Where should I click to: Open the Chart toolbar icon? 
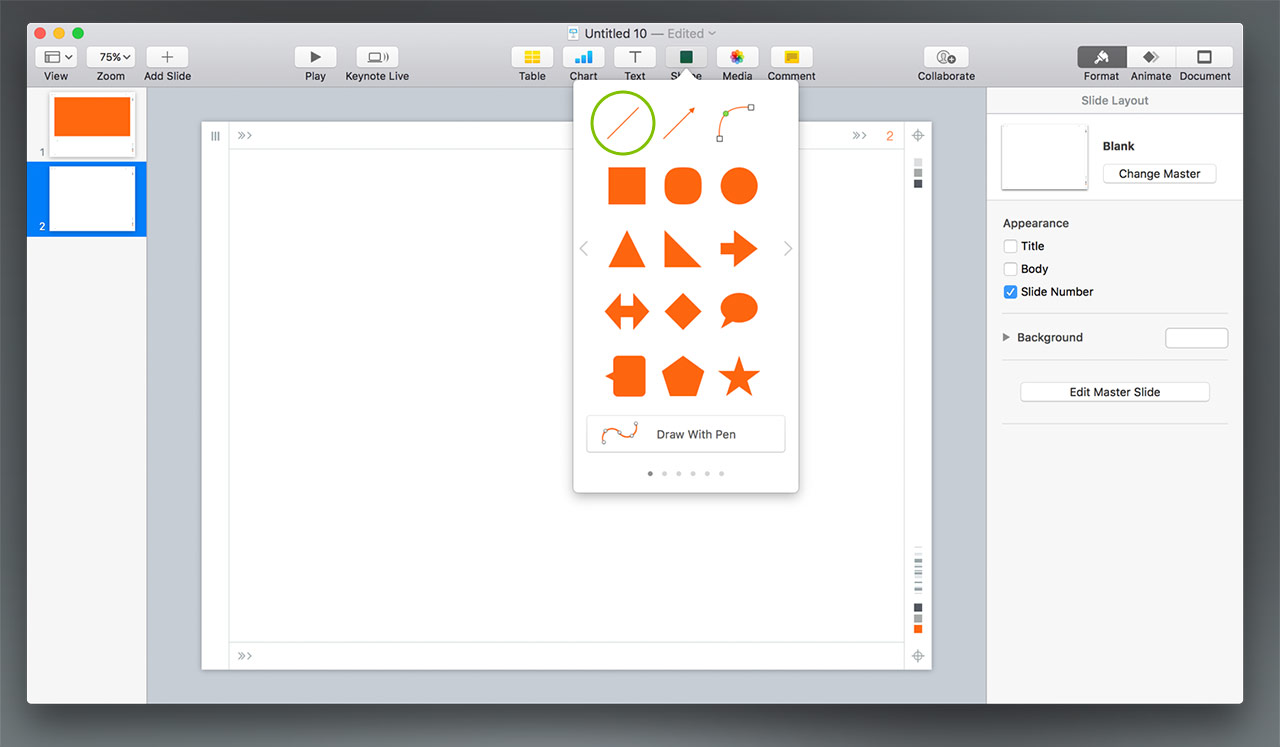click(x=583, y=58)
